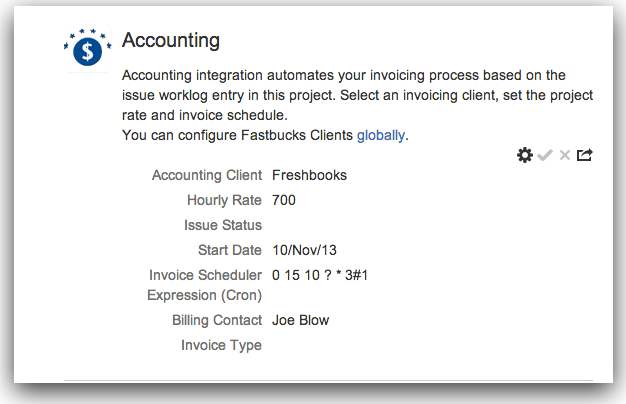
Task: Click the greyed-out checkmark save icon
Action: pyautogui.click(x=545, y=155)
